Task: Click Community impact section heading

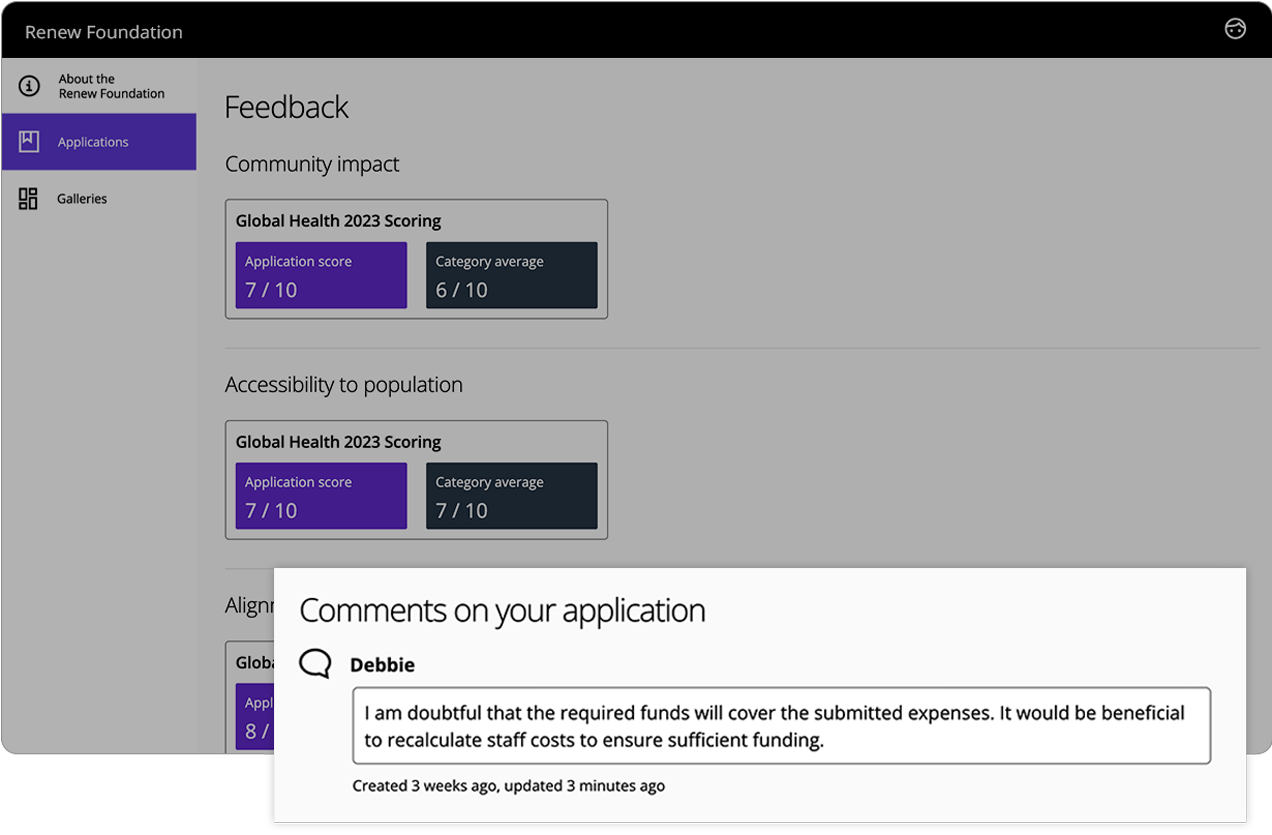Action: click(x=312, y=164)
